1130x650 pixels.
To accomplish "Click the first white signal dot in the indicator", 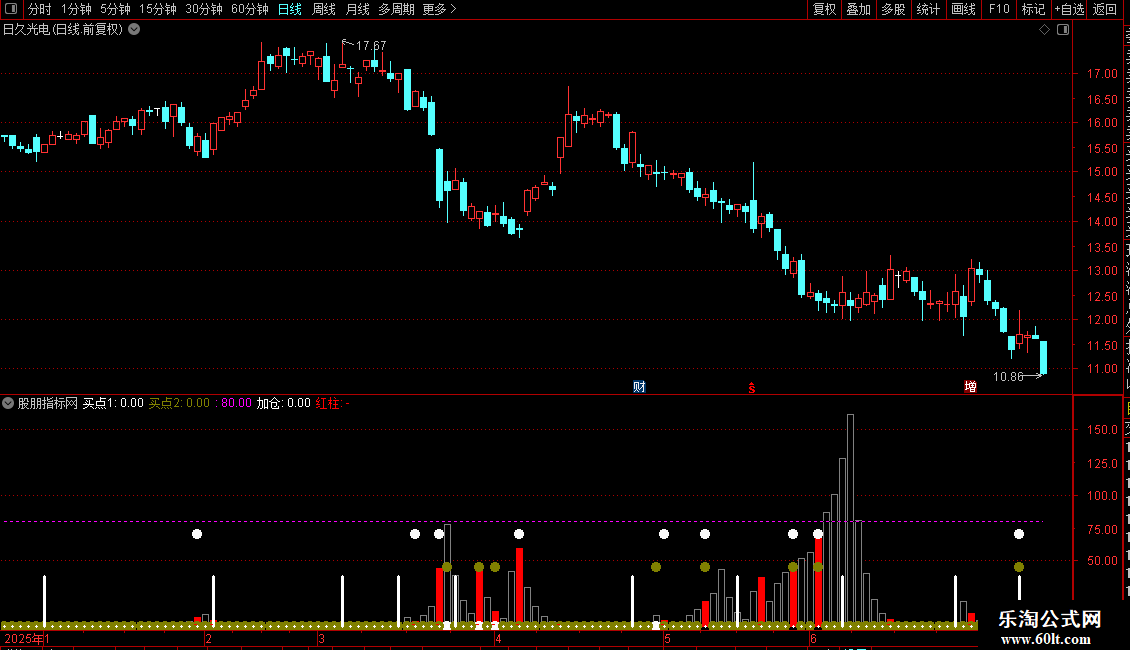I will pos(197,534).
